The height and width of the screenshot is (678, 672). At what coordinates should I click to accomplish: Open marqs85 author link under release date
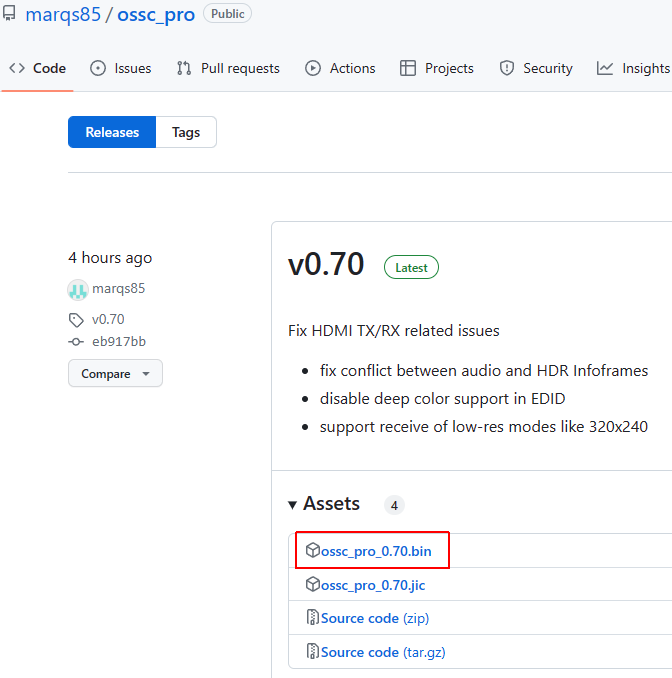tap(118, 288)
